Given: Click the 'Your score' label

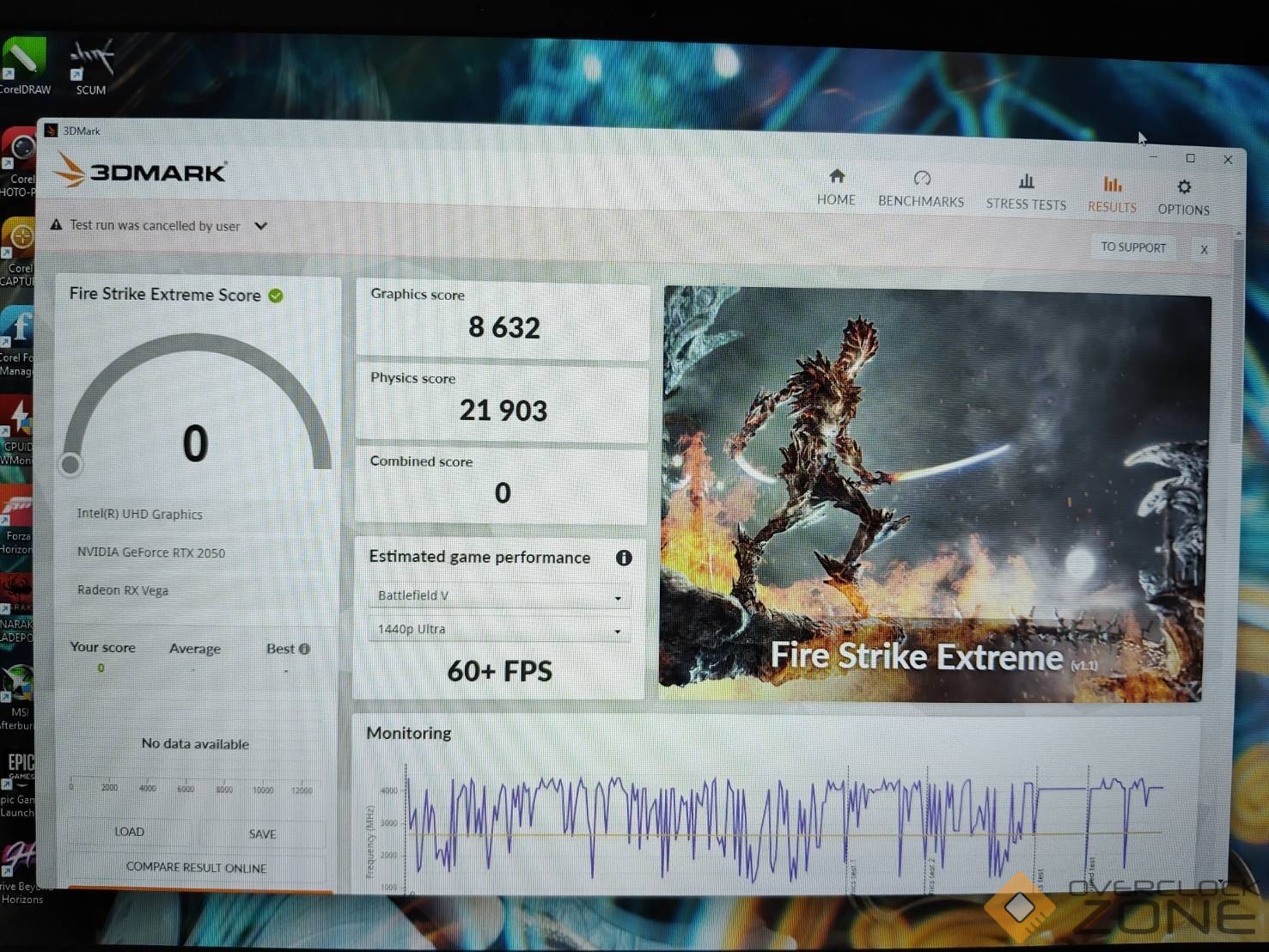Looking at the screenshot, I should click(102, 647).
